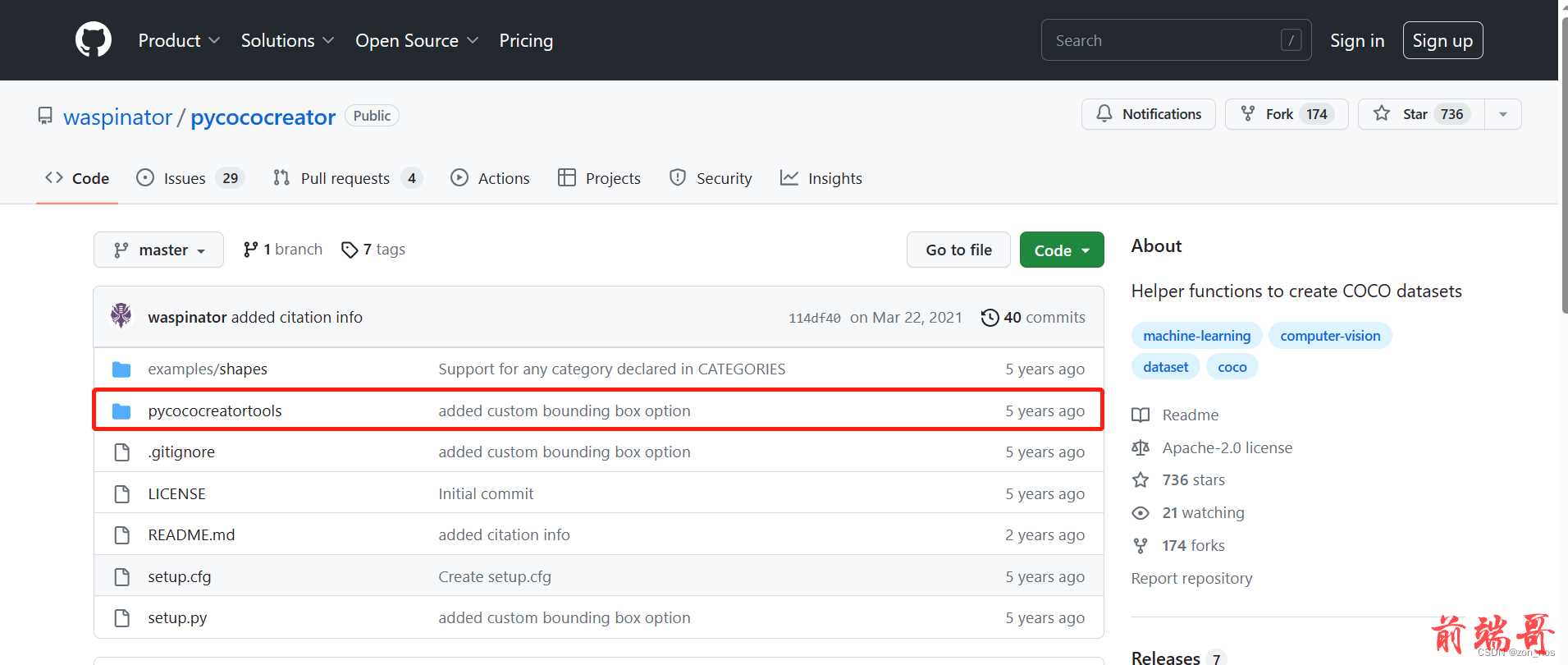The width and height of the screenshot is (1568, 665).
Task: Click the dataset topic tag
Action: pos(1165,367)
